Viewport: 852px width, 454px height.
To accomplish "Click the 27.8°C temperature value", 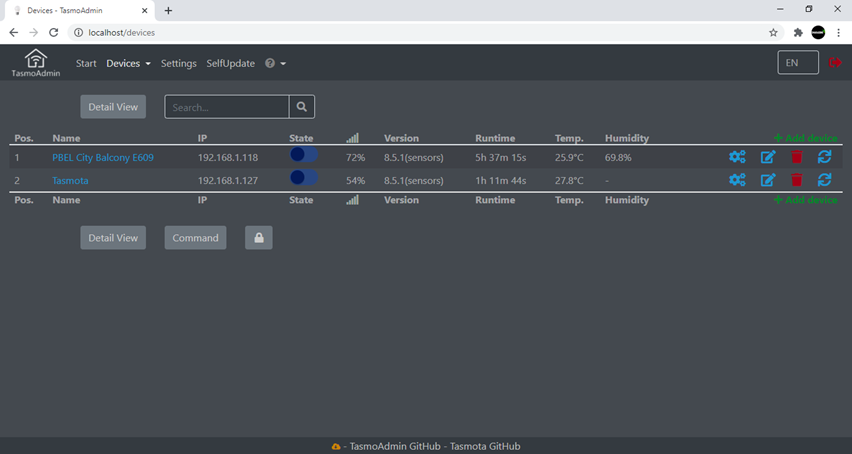I will coord(569,180).
